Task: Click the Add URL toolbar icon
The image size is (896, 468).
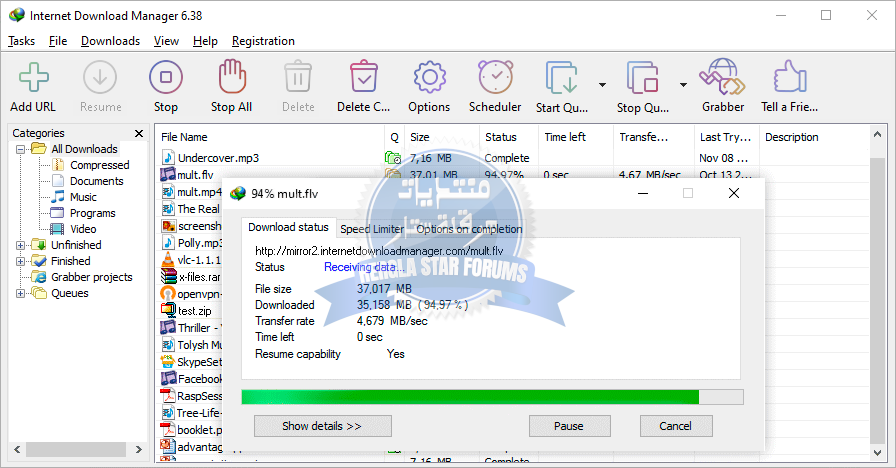Action: (33, 78)
